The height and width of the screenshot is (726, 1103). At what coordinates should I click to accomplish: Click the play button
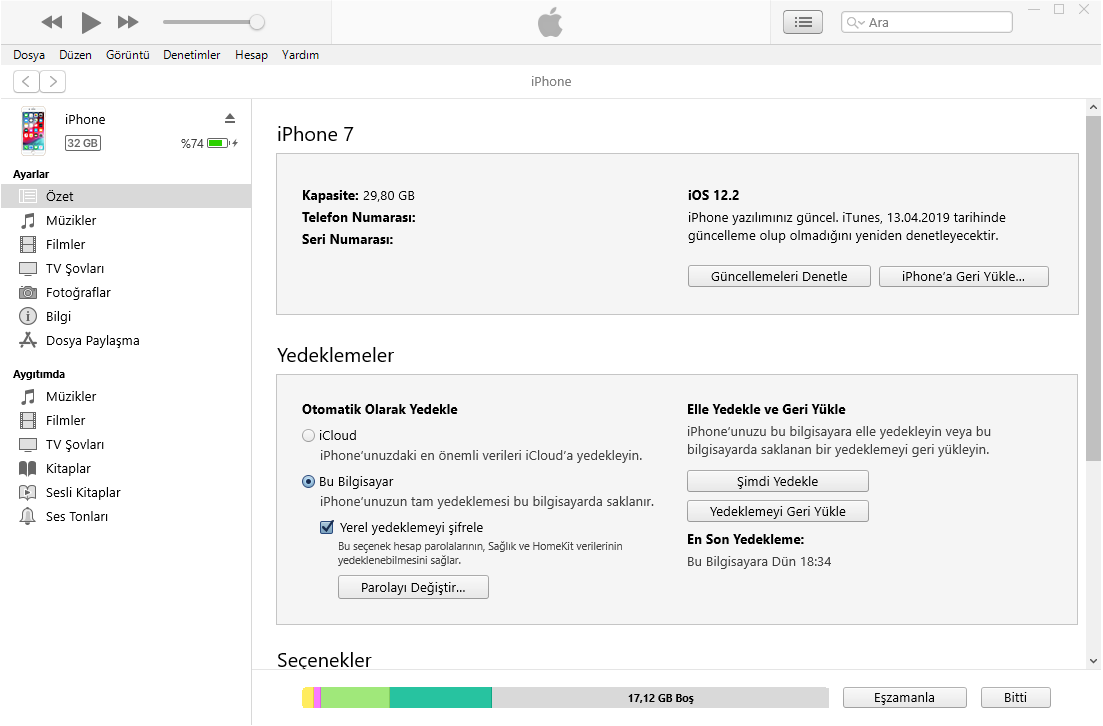[91, 23]
